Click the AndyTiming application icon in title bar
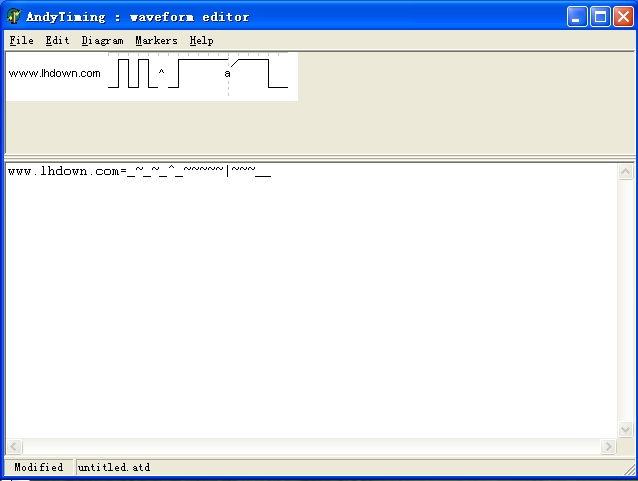Image resolution: width=638 pixels, height=481 pixels. coord(14,17)
